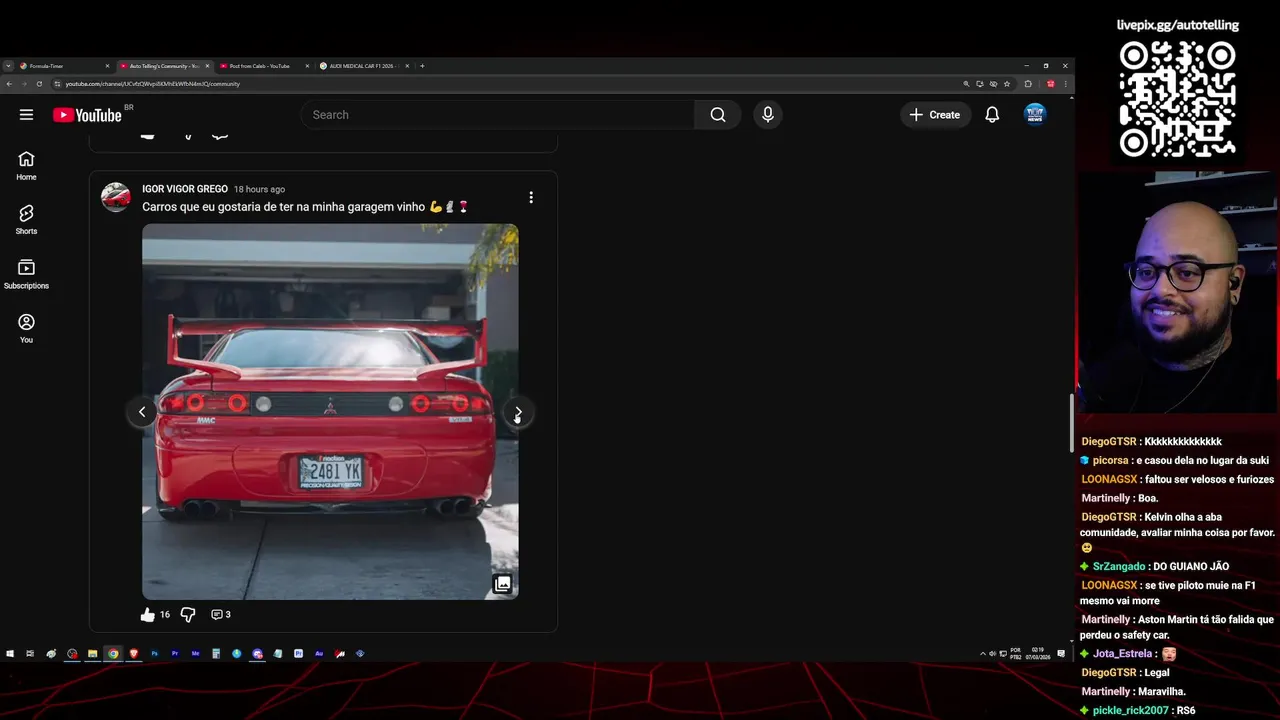Reload the page in the browser
Viewport: 1280px width, 720px height.
click(x=40, y=84)
